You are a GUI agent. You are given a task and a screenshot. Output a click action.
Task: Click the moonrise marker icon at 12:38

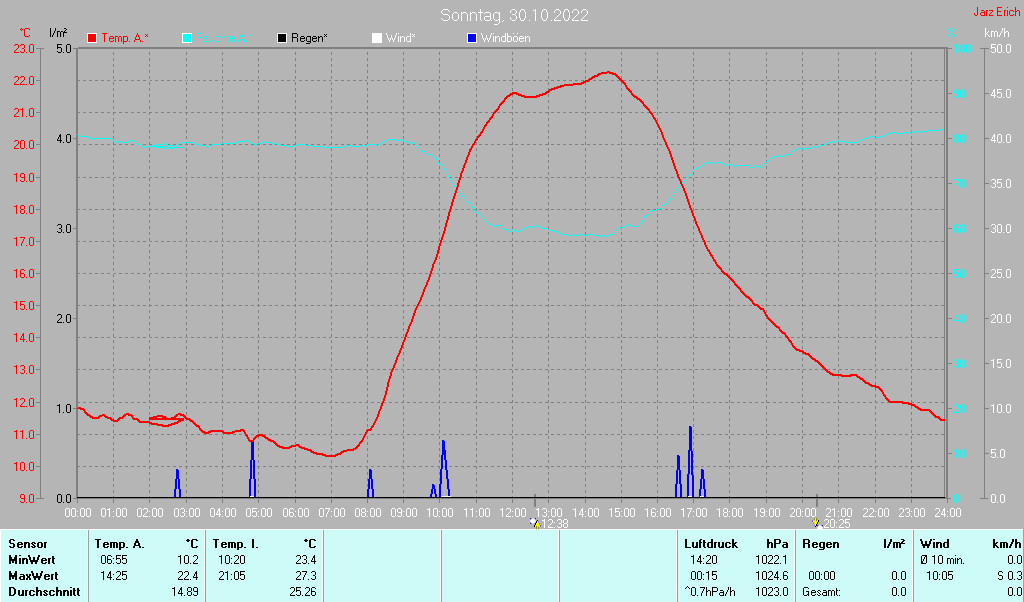(536, 523)
